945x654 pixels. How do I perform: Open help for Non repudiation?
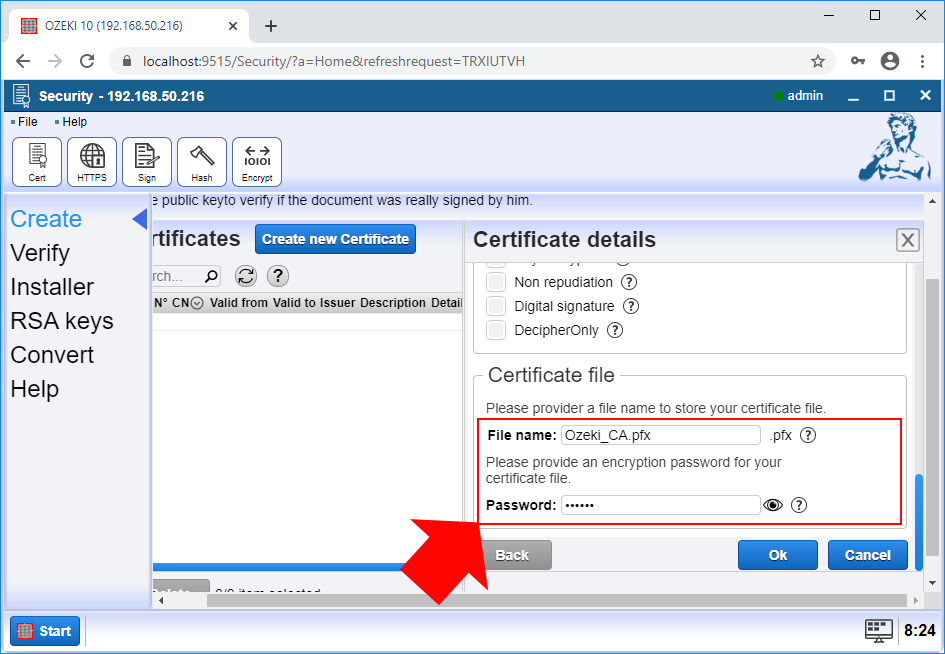[629, 282]
